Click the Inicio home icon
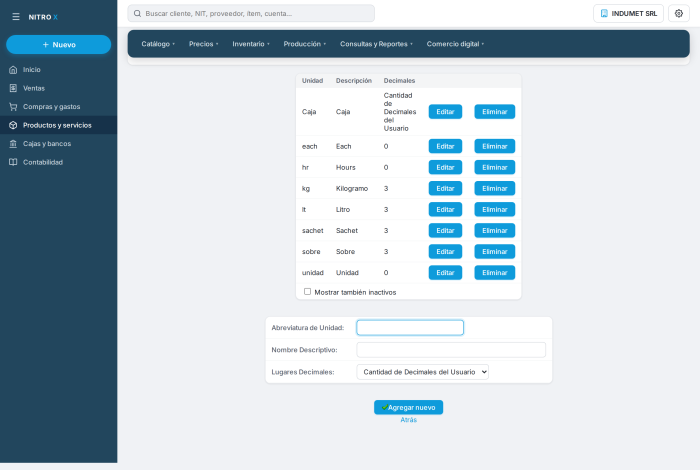The height and width of the screenshot is (470, 700). (13, 70)
